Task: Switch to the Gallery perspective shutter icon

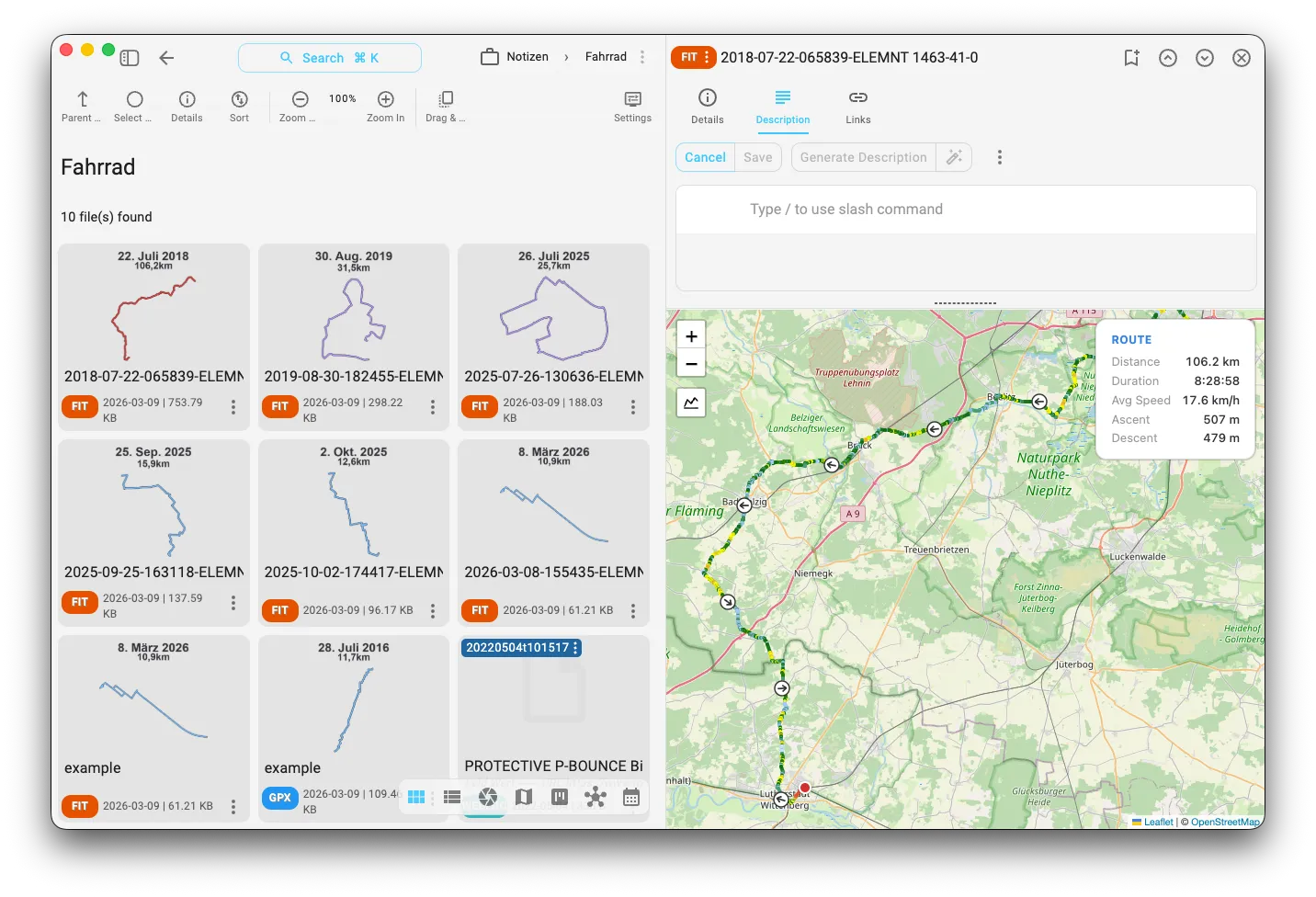Action: [x=488, y=797]
